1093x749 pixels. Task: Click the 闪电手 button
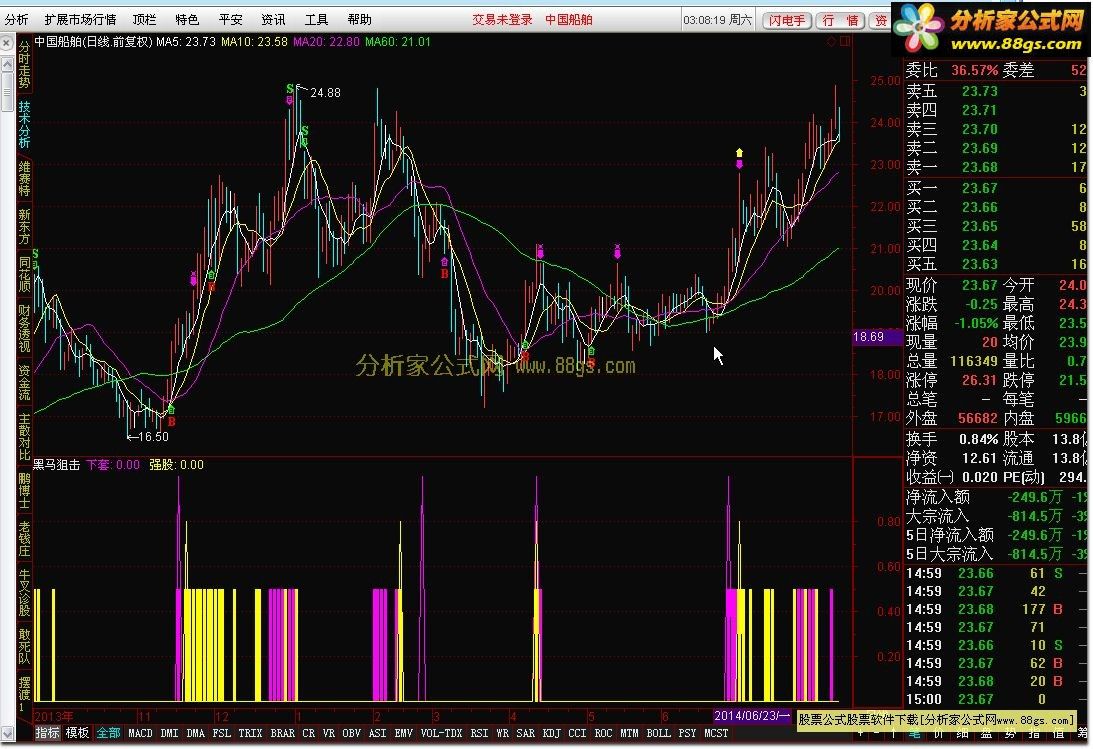tap(787, 20)
